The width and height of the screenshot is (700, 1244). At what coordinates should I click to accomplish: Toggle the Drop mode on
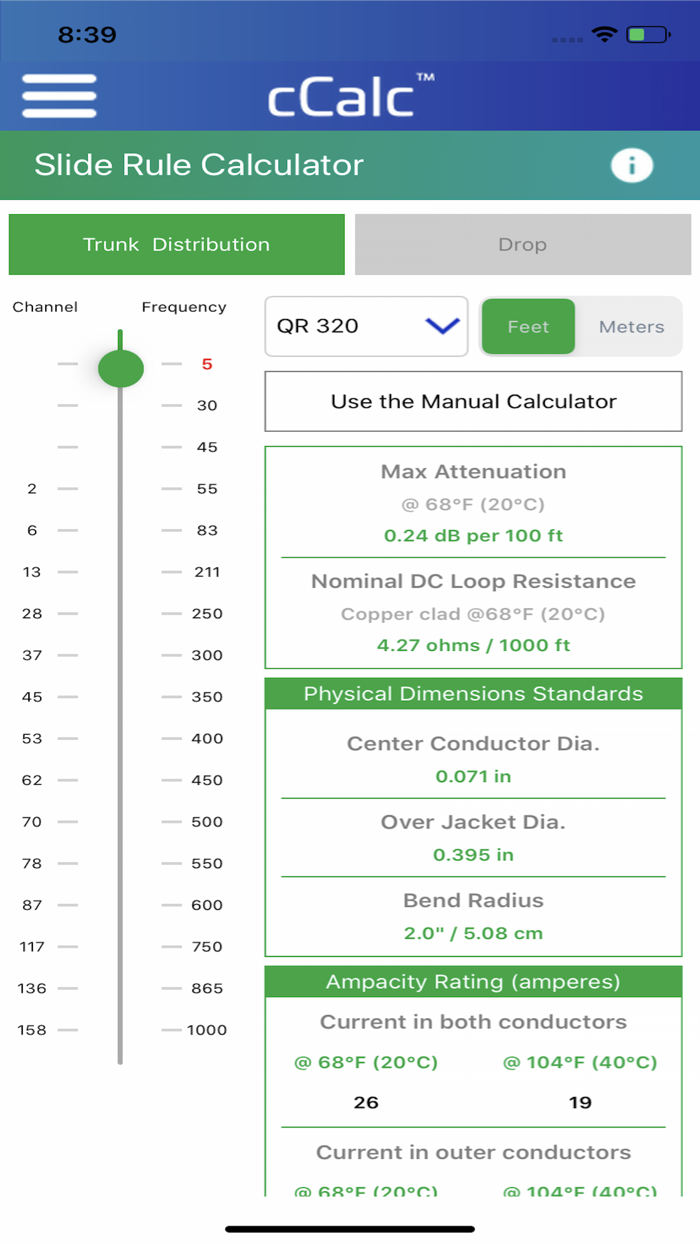(522, 244)
